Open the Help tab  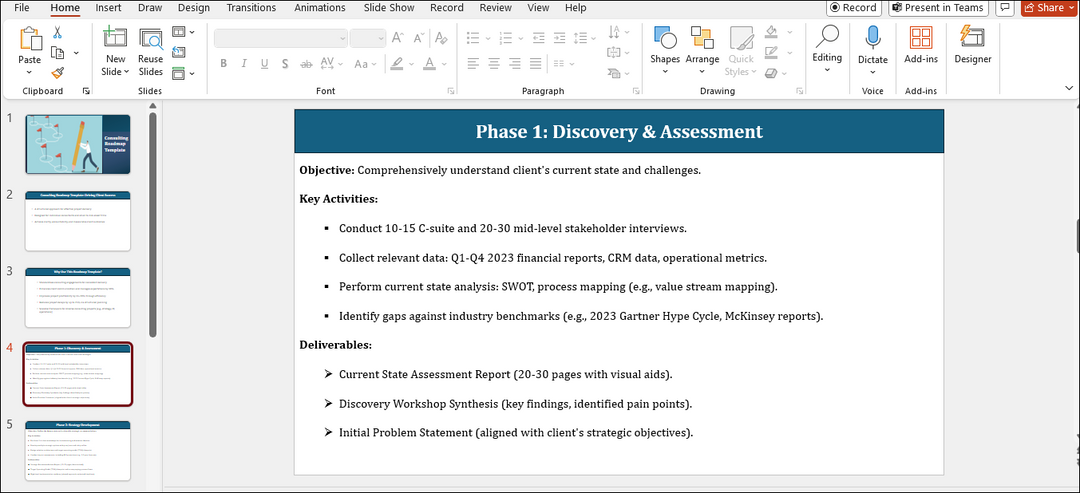pos(575,8)
